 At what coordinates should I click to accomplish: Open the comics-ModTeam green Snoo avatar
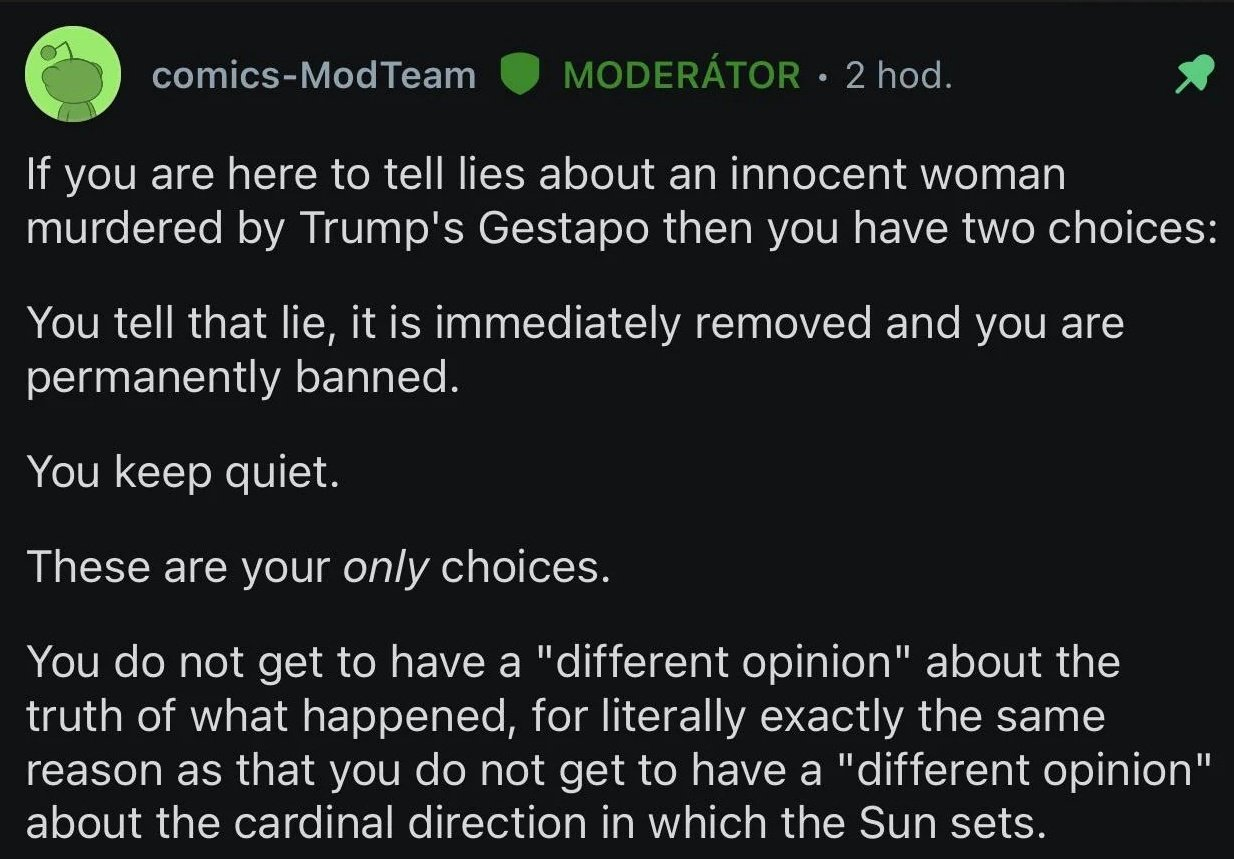[72, 75]
